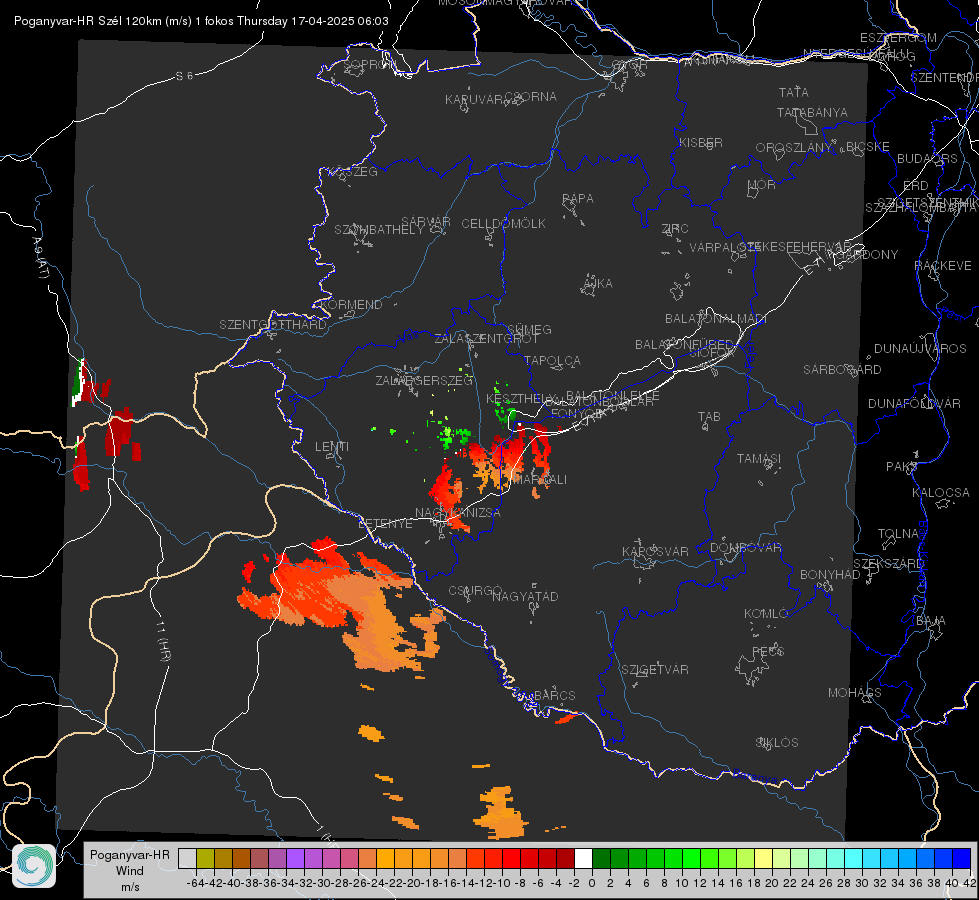This screenshot has height=900, width=979.
Task: Click the swirl logo icon beside the legend
Action: tap(34, 865)
